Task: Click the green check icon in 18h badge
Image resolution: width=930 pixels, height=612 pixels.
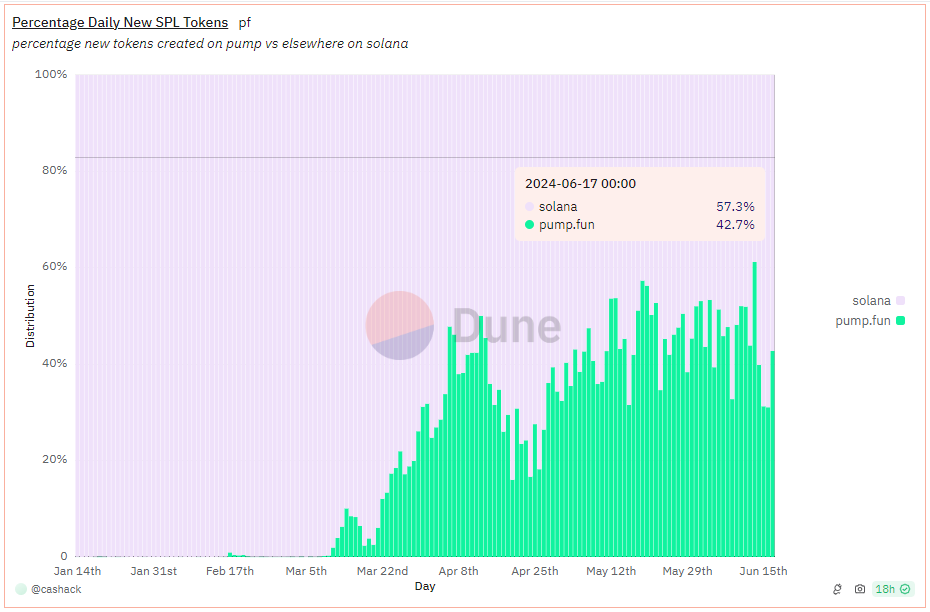Action: click(905, 589)
